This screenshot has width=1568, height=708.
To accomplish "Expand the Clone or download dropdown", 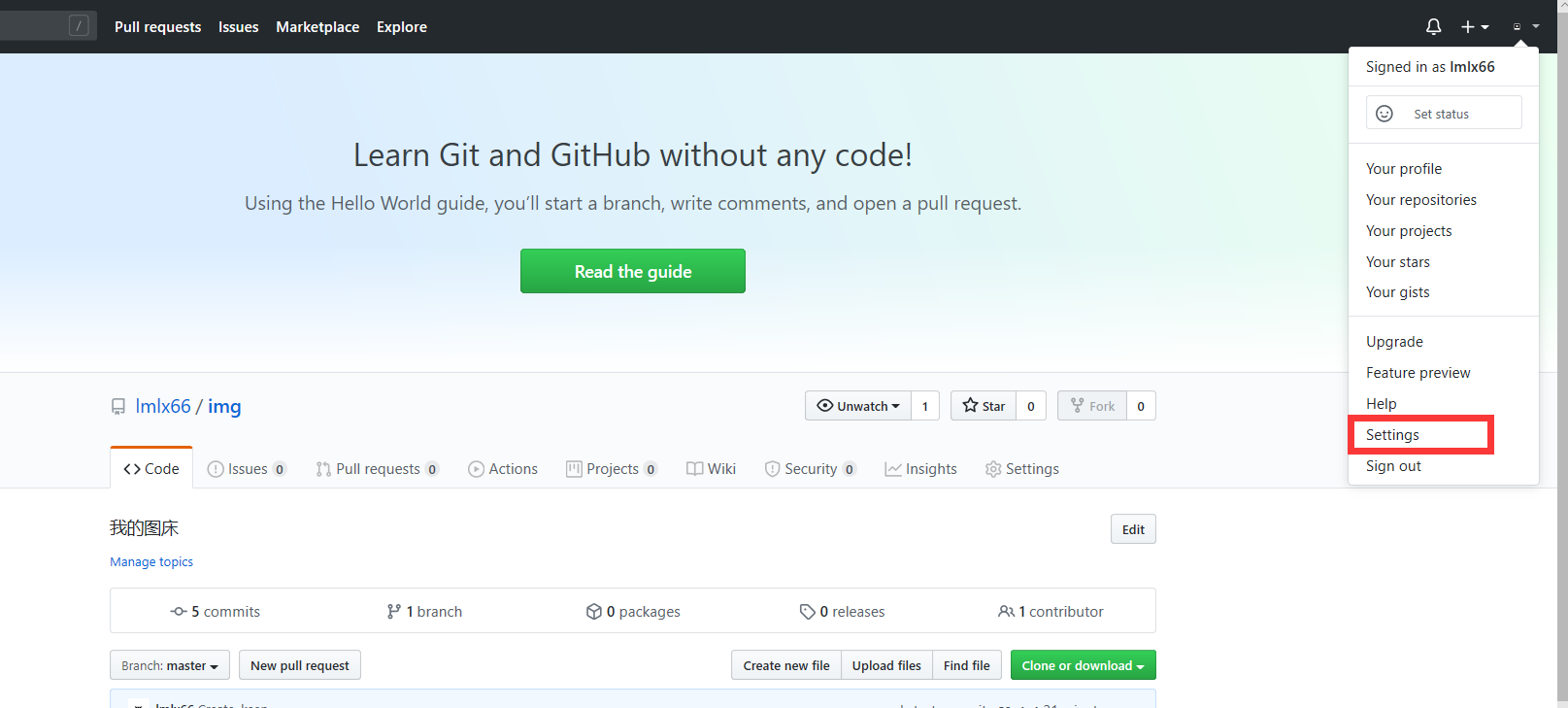I will [x=1084, y=665].
